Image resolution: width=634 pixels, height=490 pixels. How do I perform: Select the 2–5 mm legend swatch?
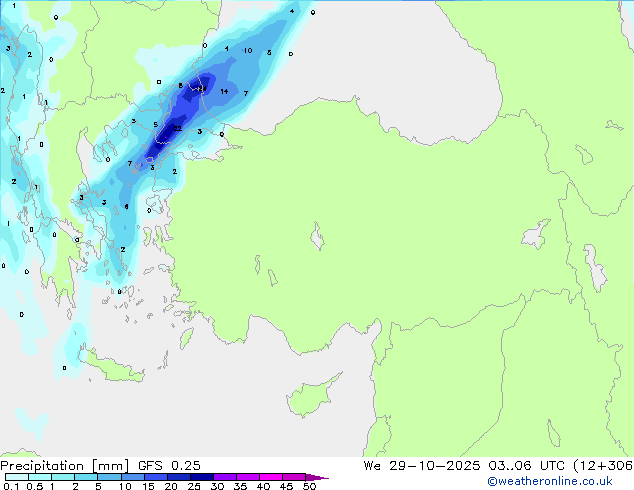coord(86,477)
